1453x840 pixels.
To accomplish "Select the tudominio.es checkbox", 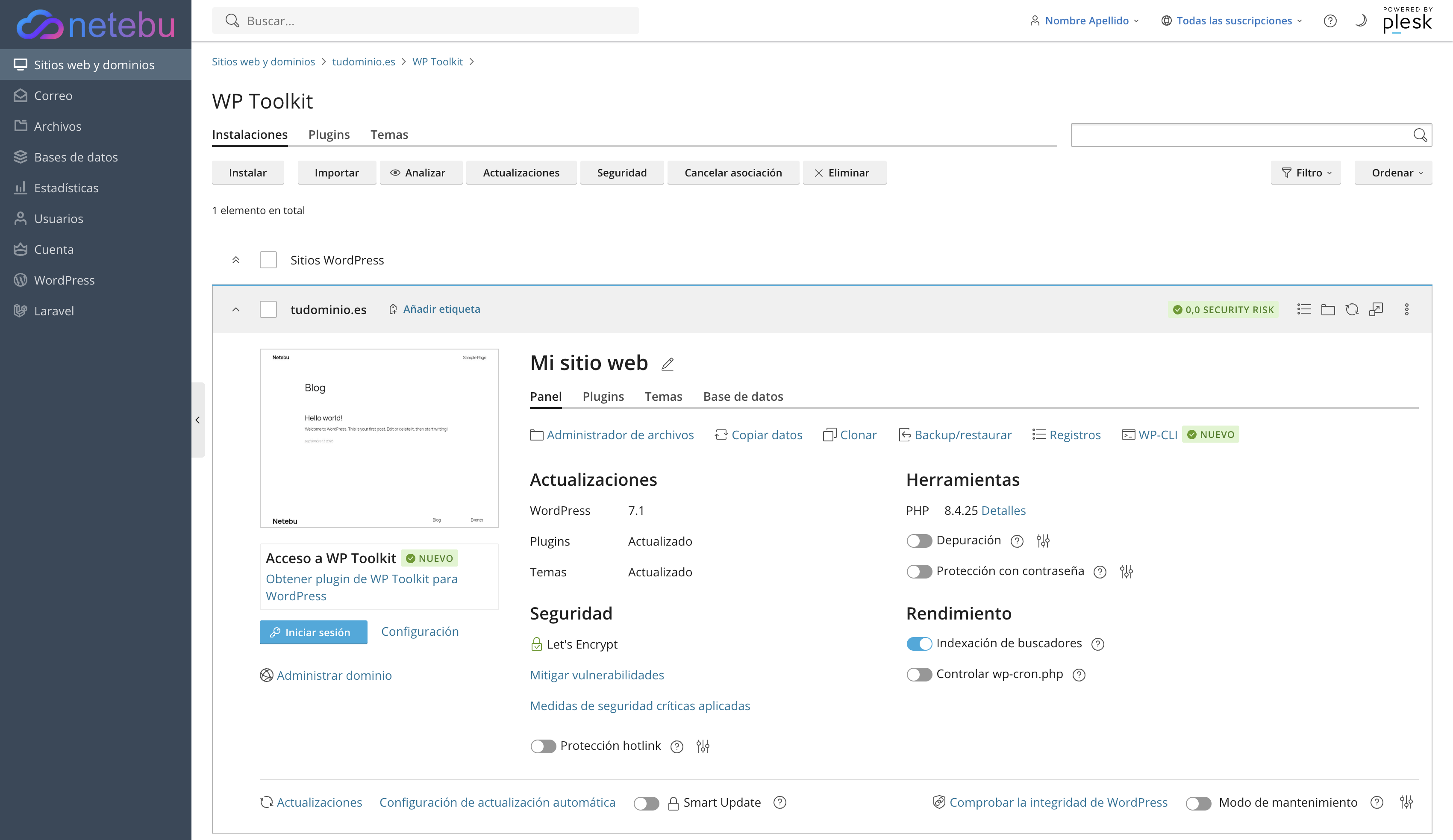I will (x=268, y=310).
